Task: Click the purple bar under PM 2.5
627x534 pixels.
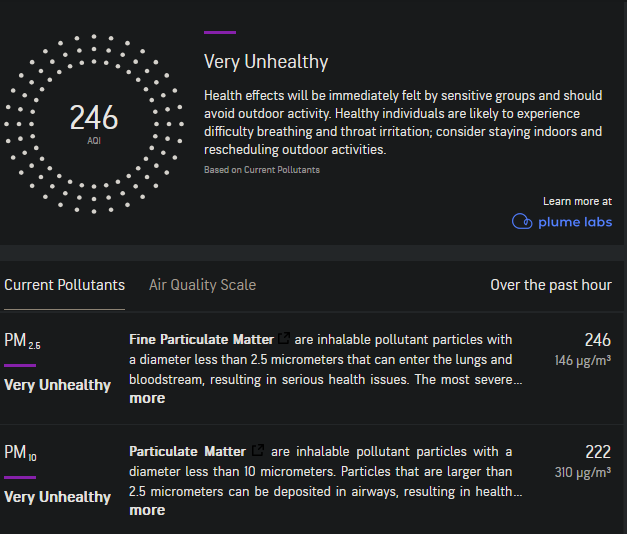Action: click(20, 365)
